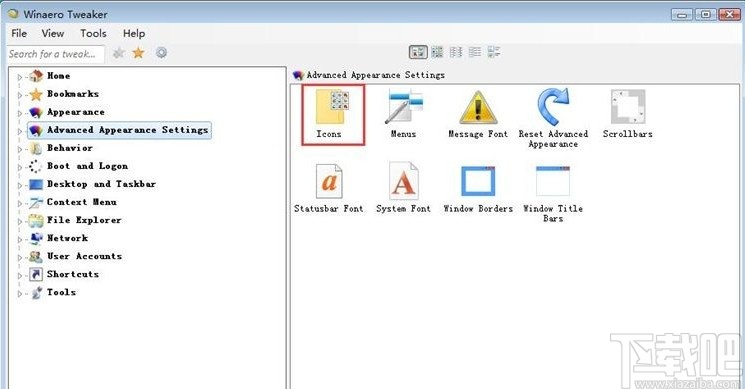The width and height of the screenshot is (745, 389).
Task: Select Home in the tree
Action: click(58, 76)
